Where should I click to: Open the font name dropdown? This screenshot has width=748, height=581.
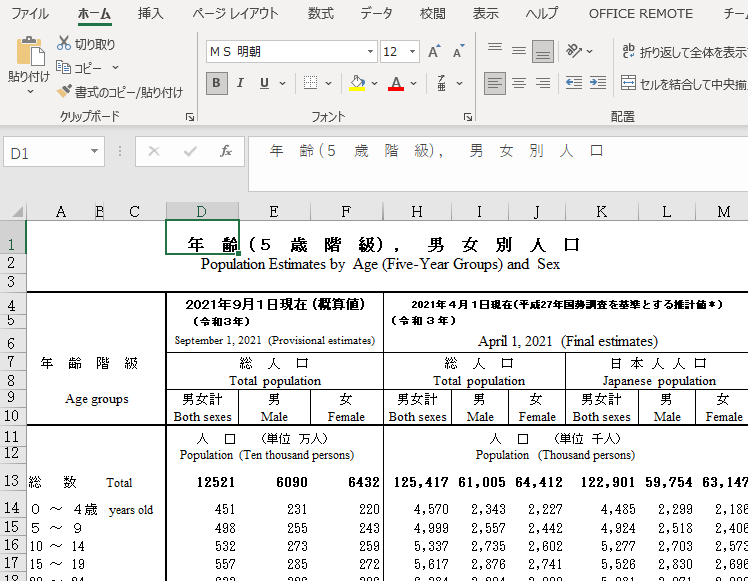coord(370,52)
